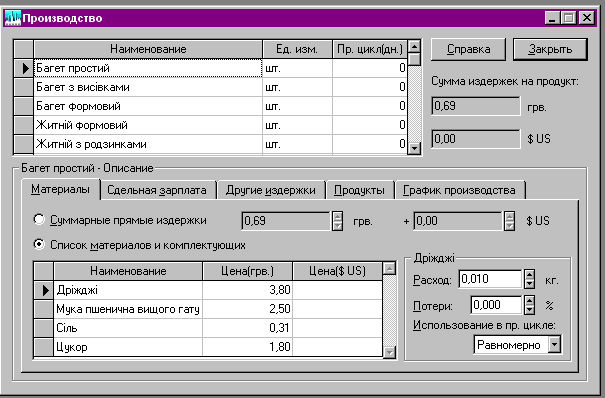Show the График производства tab

[459, 190]
